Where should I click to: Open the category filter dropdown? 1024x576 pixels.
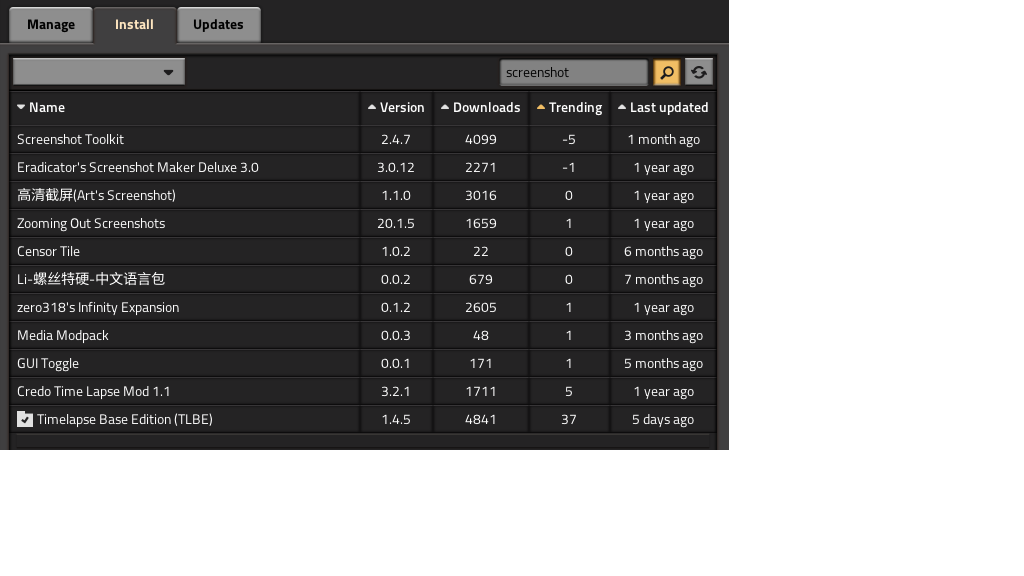[99, 72]
